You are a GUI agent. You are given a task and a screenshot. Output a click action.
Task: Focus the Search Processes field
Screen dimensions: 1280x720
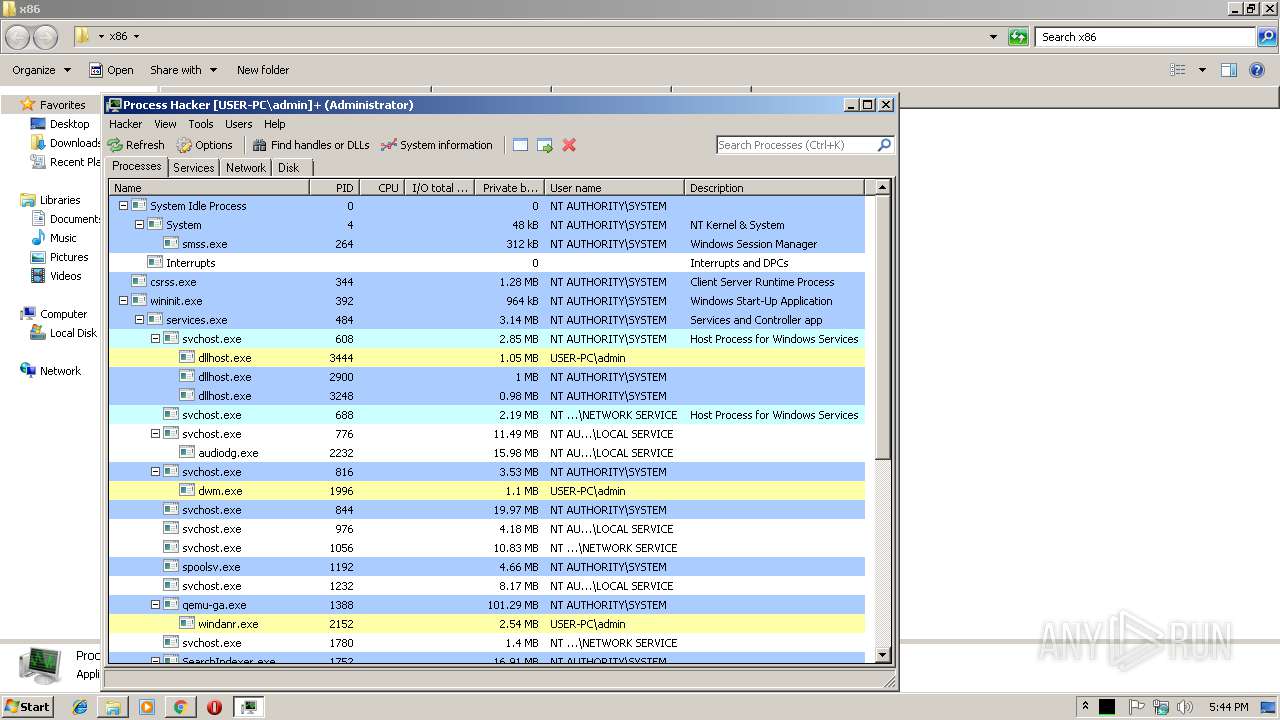point(796,145)
